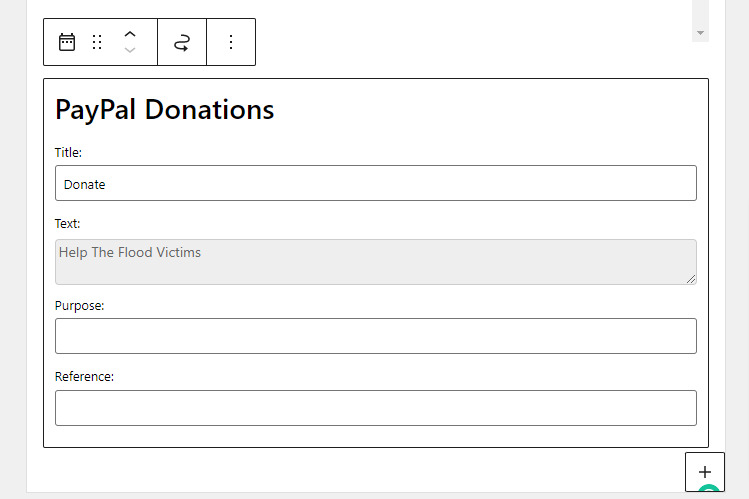Click the scrollbar down arrow
Screen dimensions: 749x499
click(x=700, y=33)
